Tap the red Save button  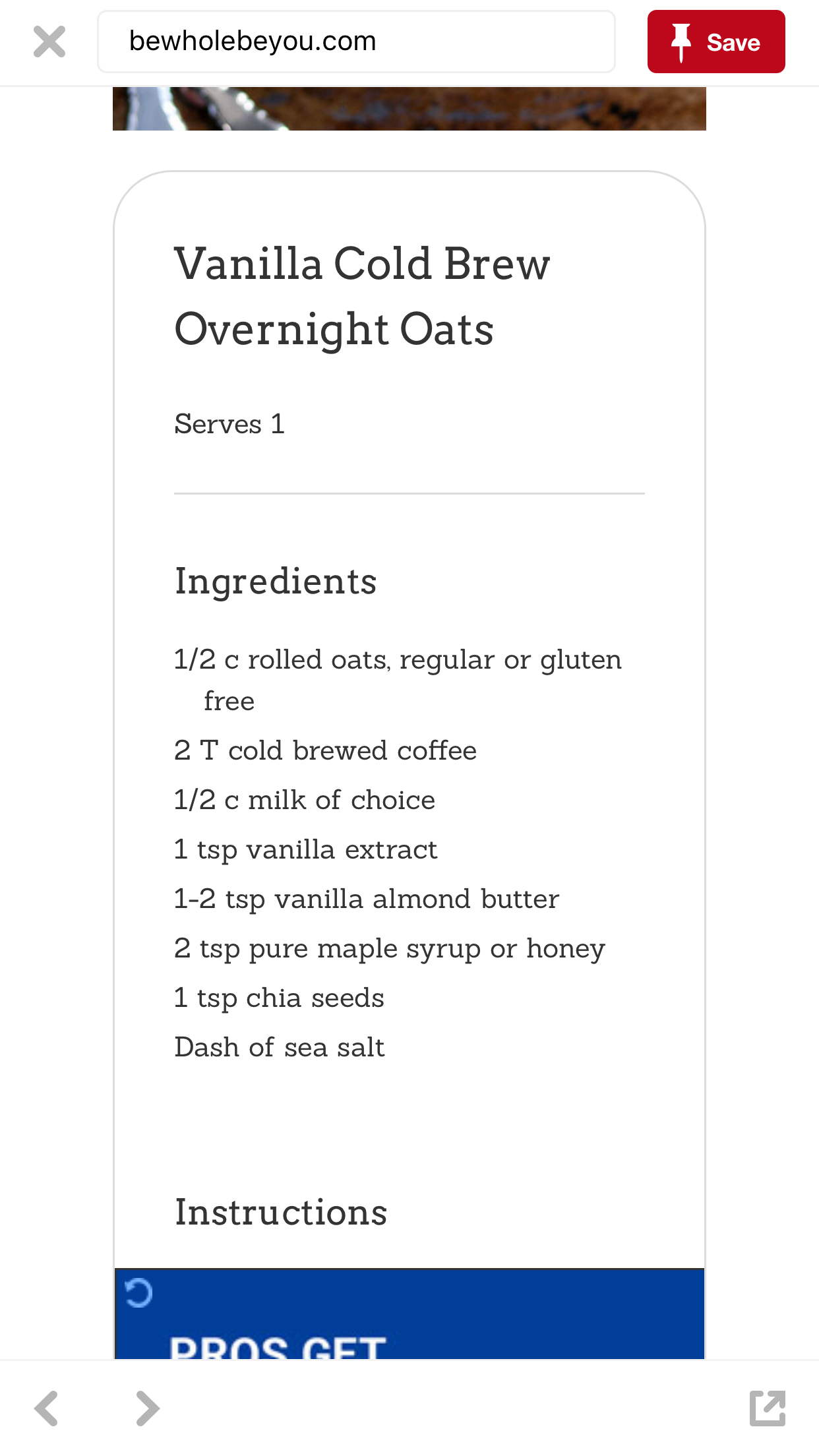tap(716, 42)
